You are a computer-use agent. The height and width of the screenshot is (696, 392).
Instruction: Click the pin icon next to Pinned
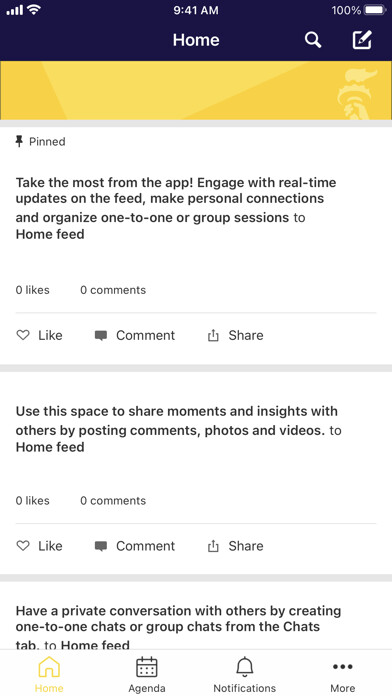[x=19, y=142]
